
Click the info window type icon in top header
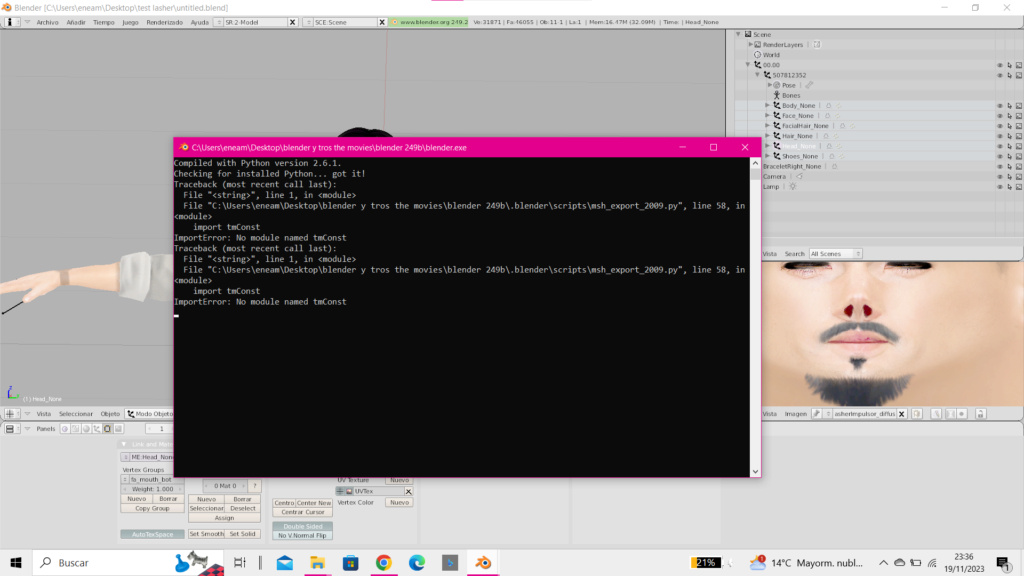pyautogui.click(x=10, y=22)
